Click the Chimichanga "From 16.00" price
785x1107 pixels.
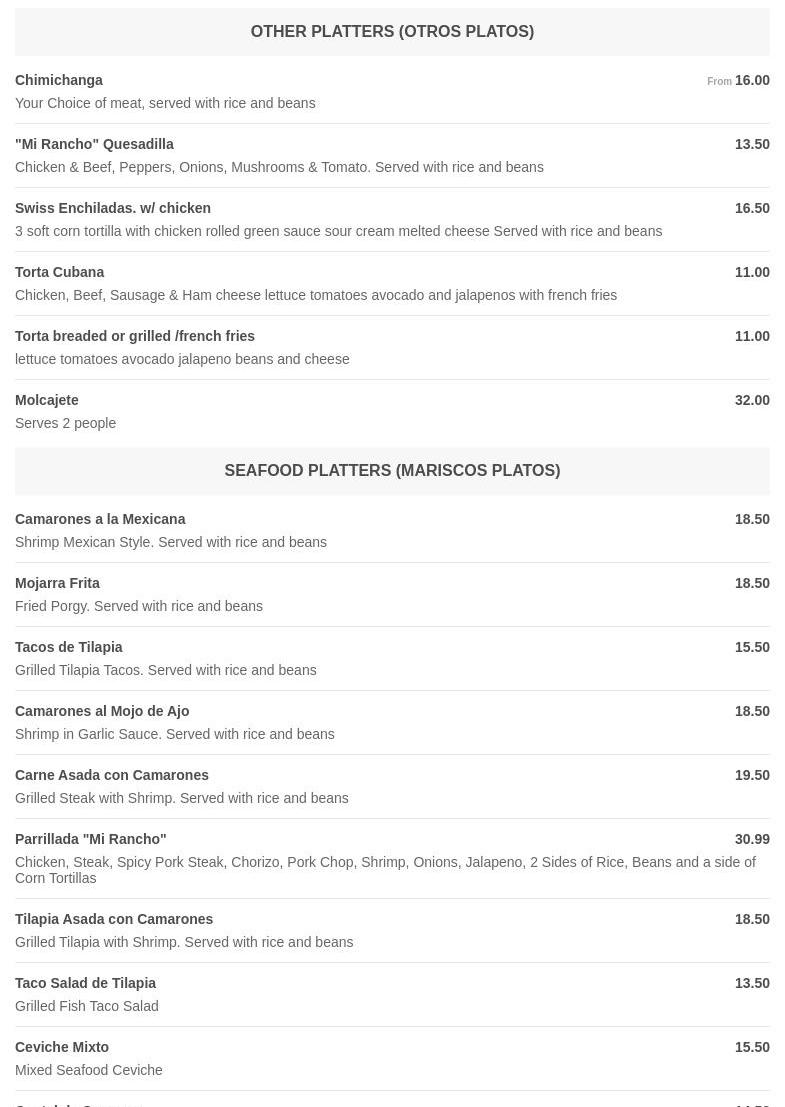pos(738,80)
